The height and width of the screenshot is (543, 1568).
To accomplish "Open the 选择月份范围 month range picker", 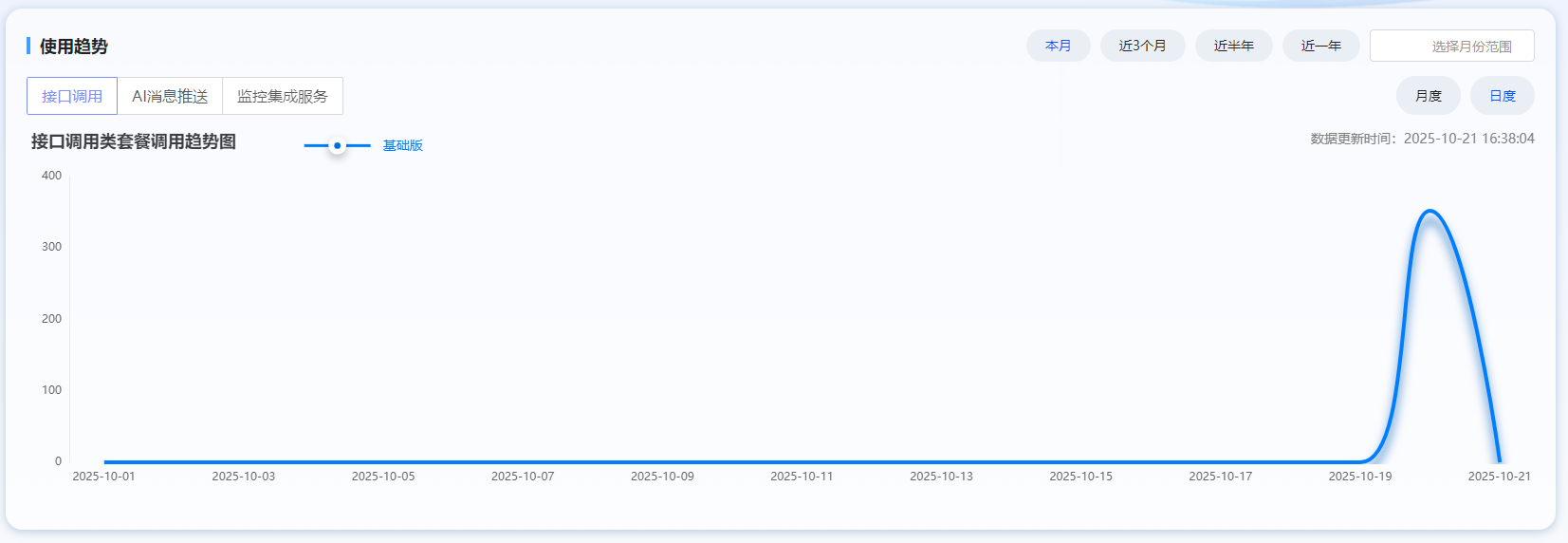I will click(1451, 46).
